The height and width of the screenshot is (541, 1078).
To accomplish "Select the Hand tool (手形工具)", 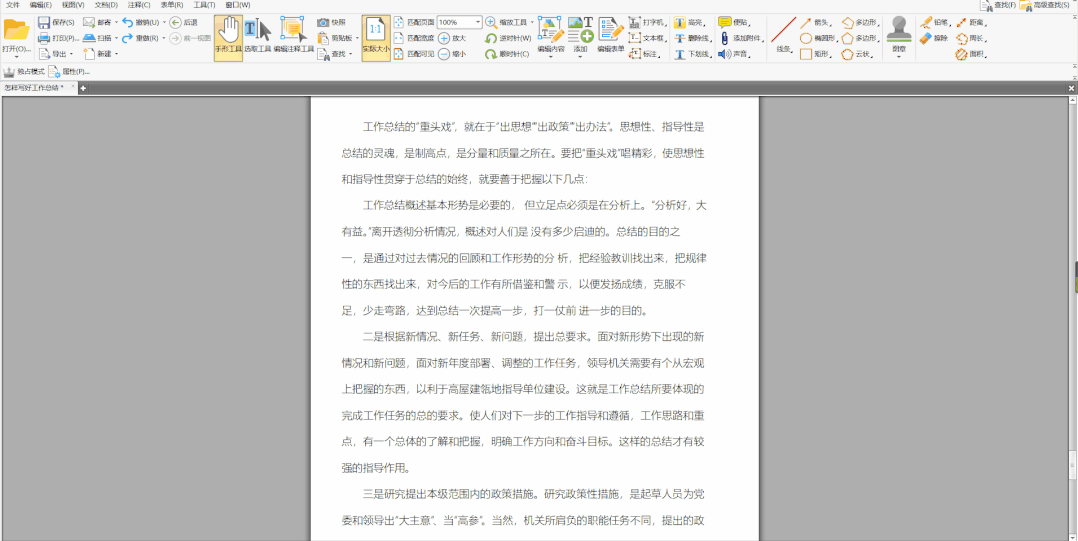I will tap(228, 37).
